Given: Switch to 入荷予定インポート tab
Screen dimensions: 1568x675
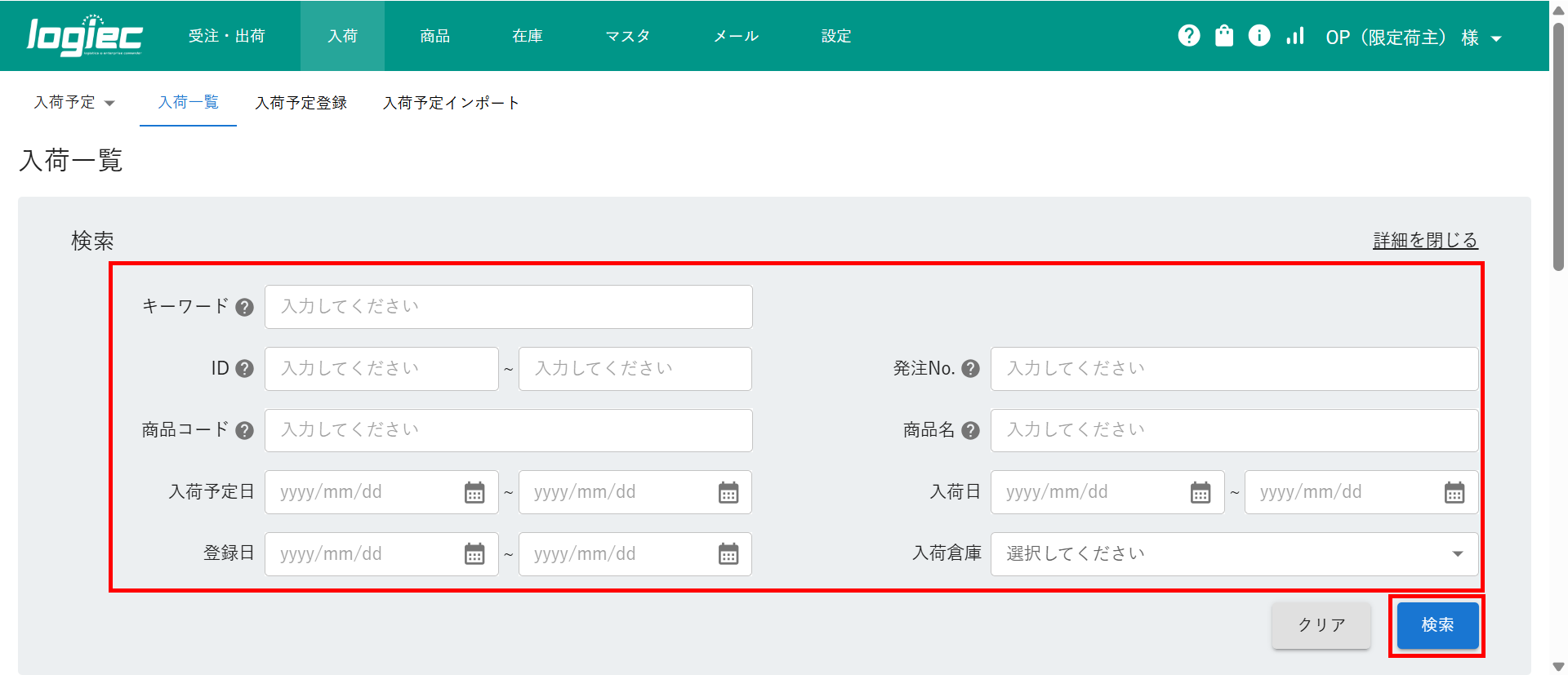Looking at the screenshot, I should [451, 103].
